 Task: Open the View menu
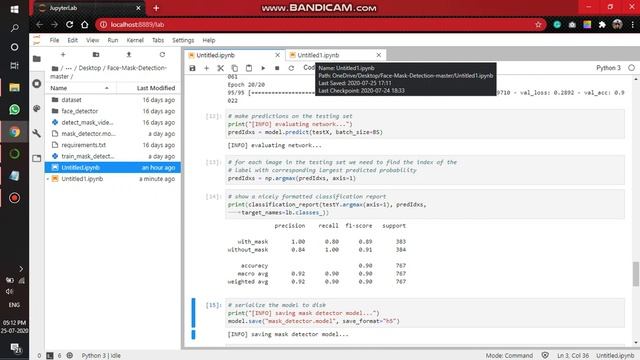93,40
